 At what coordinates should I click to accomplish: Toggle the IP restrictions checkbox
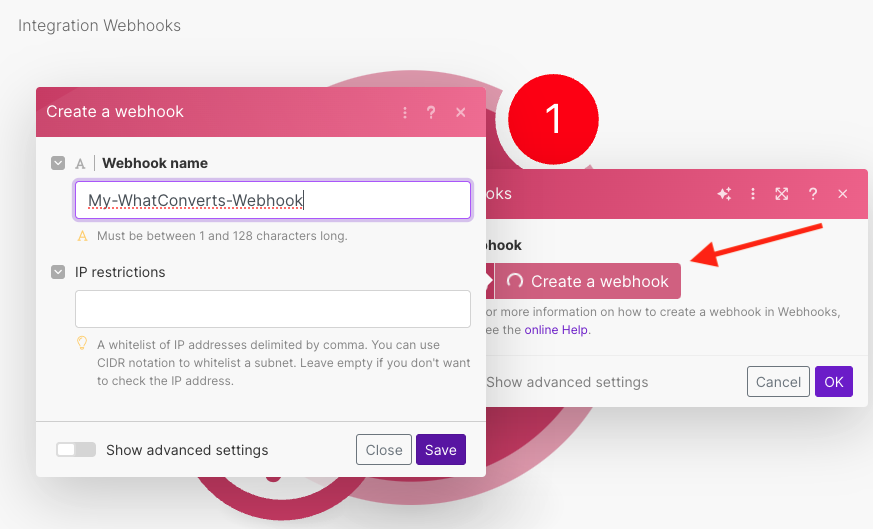(58, 272)
